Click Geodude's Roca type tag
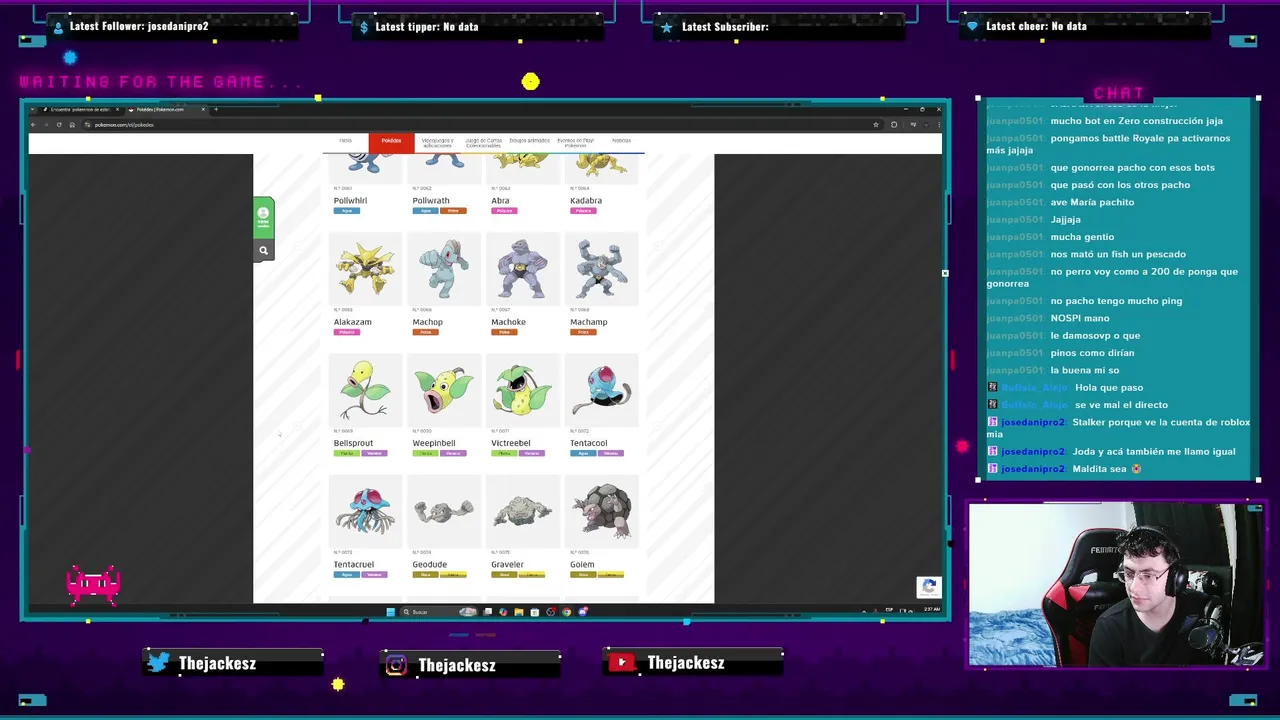1280x720 pixels. pos(425,575)
